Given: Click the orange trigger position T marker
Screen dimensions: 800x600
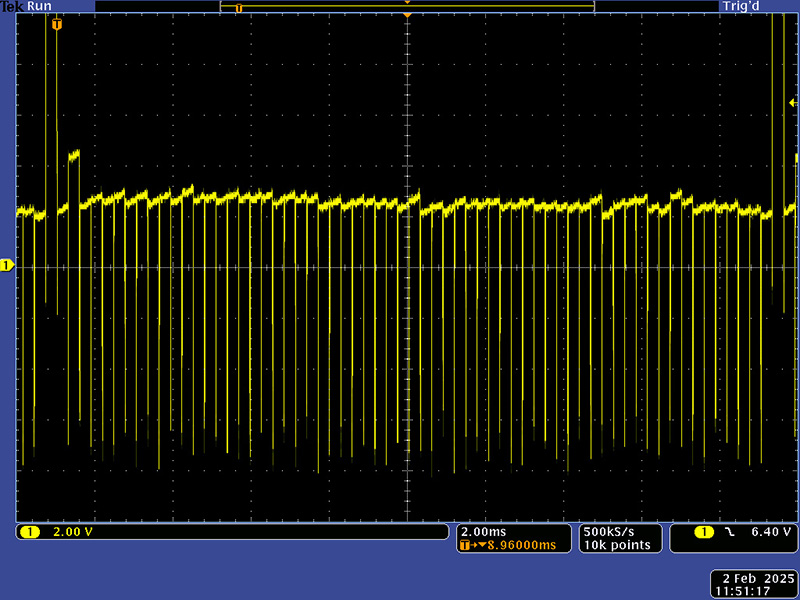Looking at the screenshot, I should point(56,23).
